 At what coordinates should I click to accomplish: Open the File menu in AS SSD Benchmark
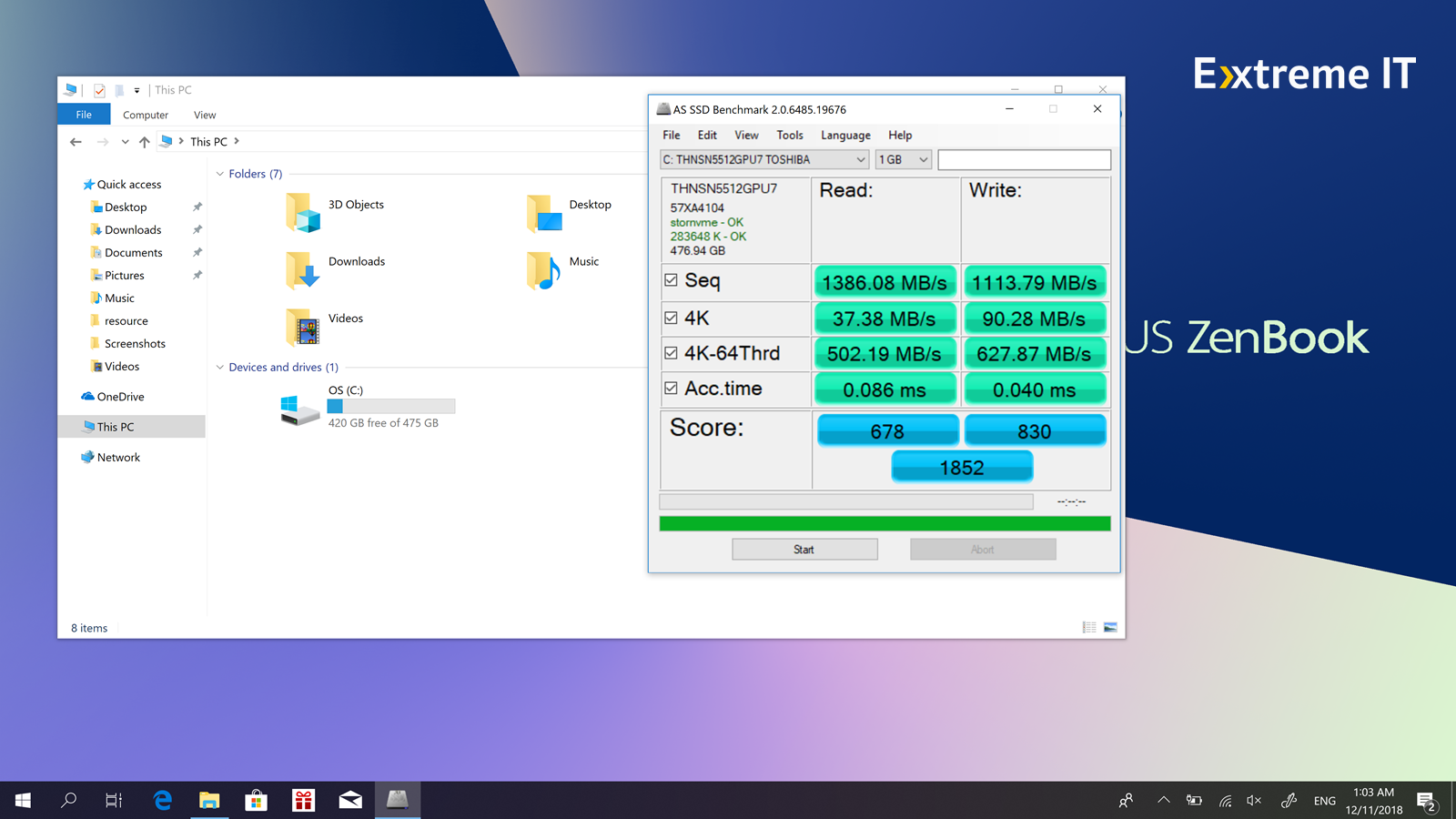click(672, 135)
